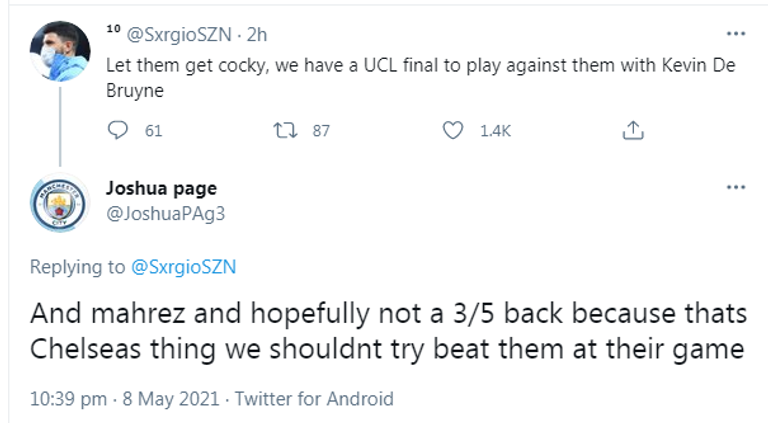Open the @SxrgioSZN handle in the tweet header
The width and height of the screenshot is (768, 423).
point(180,34)
